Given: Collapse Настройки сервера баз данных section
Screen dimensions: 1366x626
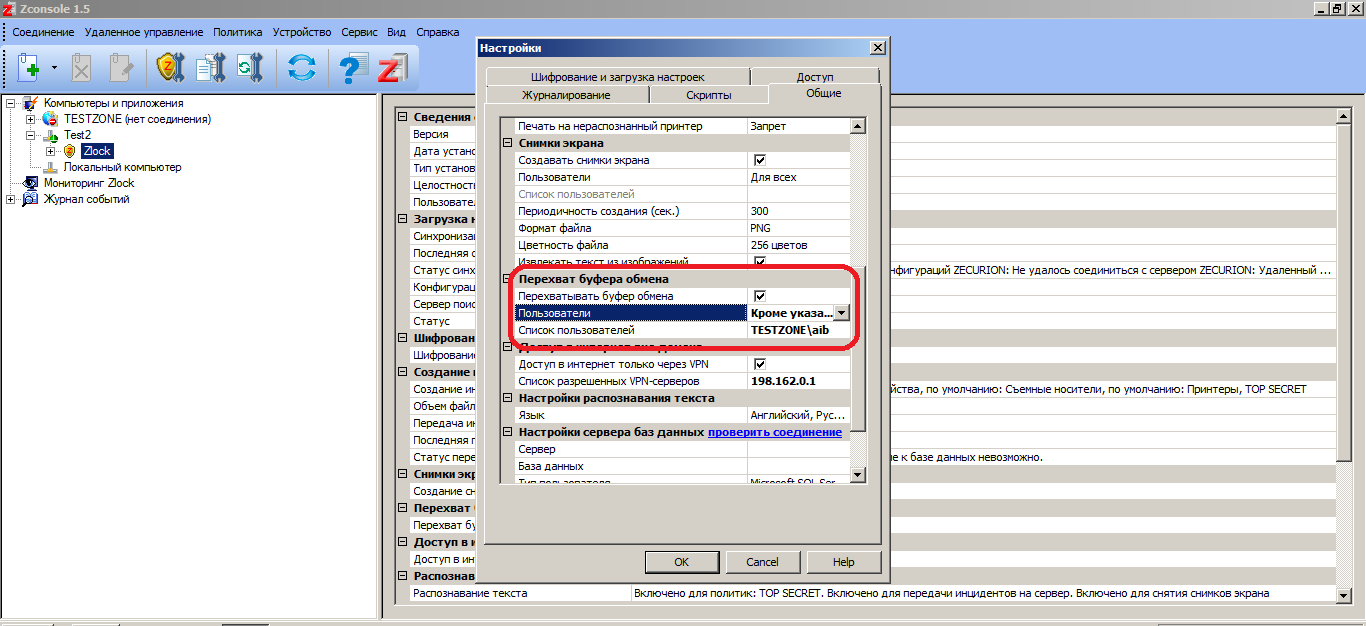Looking at the screenshot, I should [507, 432].
